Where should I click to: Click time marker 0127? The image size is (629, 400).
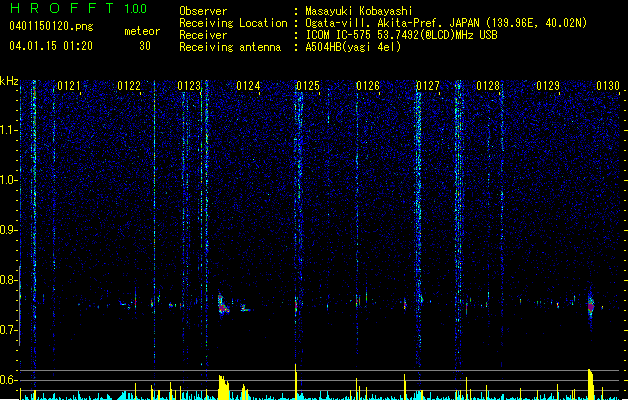(428, 86)
